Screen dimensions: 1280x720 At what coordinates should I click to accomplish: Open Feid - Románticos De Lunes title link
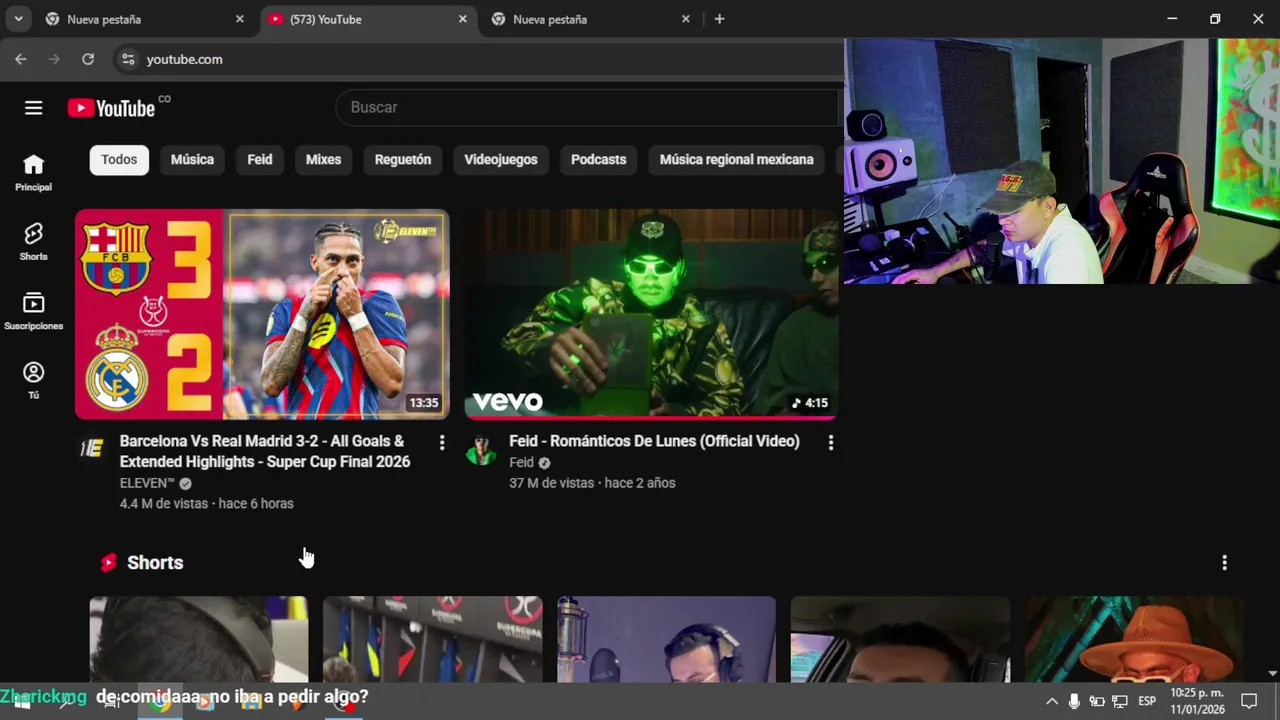point(654,441)
